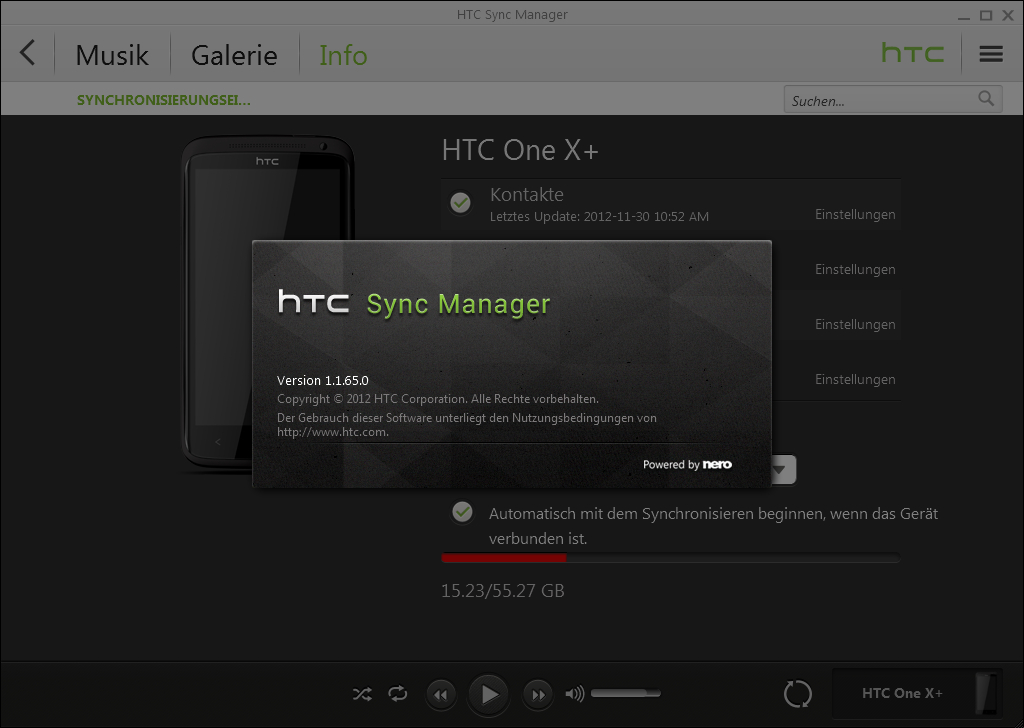The height and width of the screenshot is (728, 1024).
Task: Toggle shuffle playback
Action: 362,693
